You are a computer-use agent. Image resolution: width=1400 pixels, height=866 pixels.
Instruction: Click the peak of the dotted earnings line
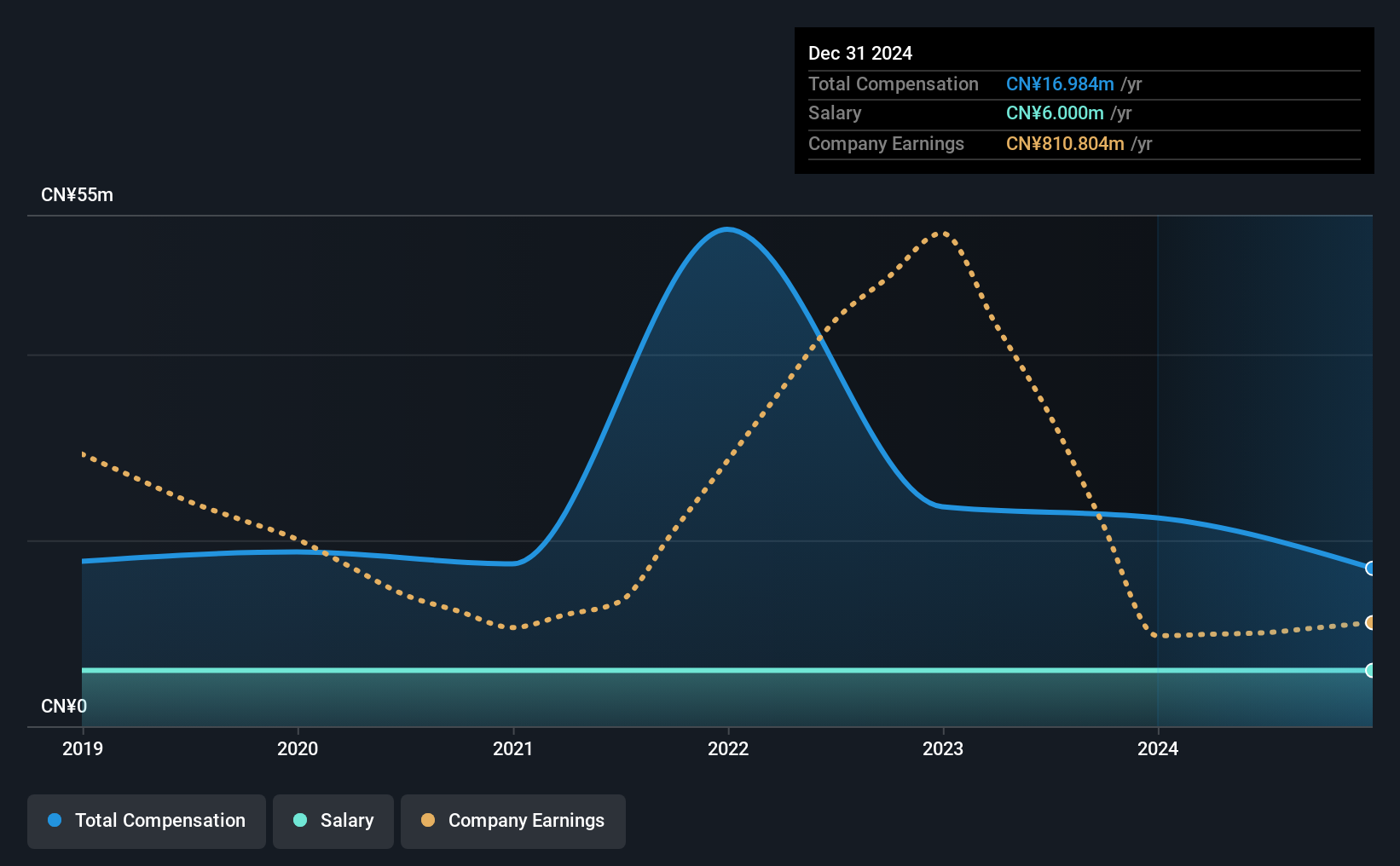[941, 232]
